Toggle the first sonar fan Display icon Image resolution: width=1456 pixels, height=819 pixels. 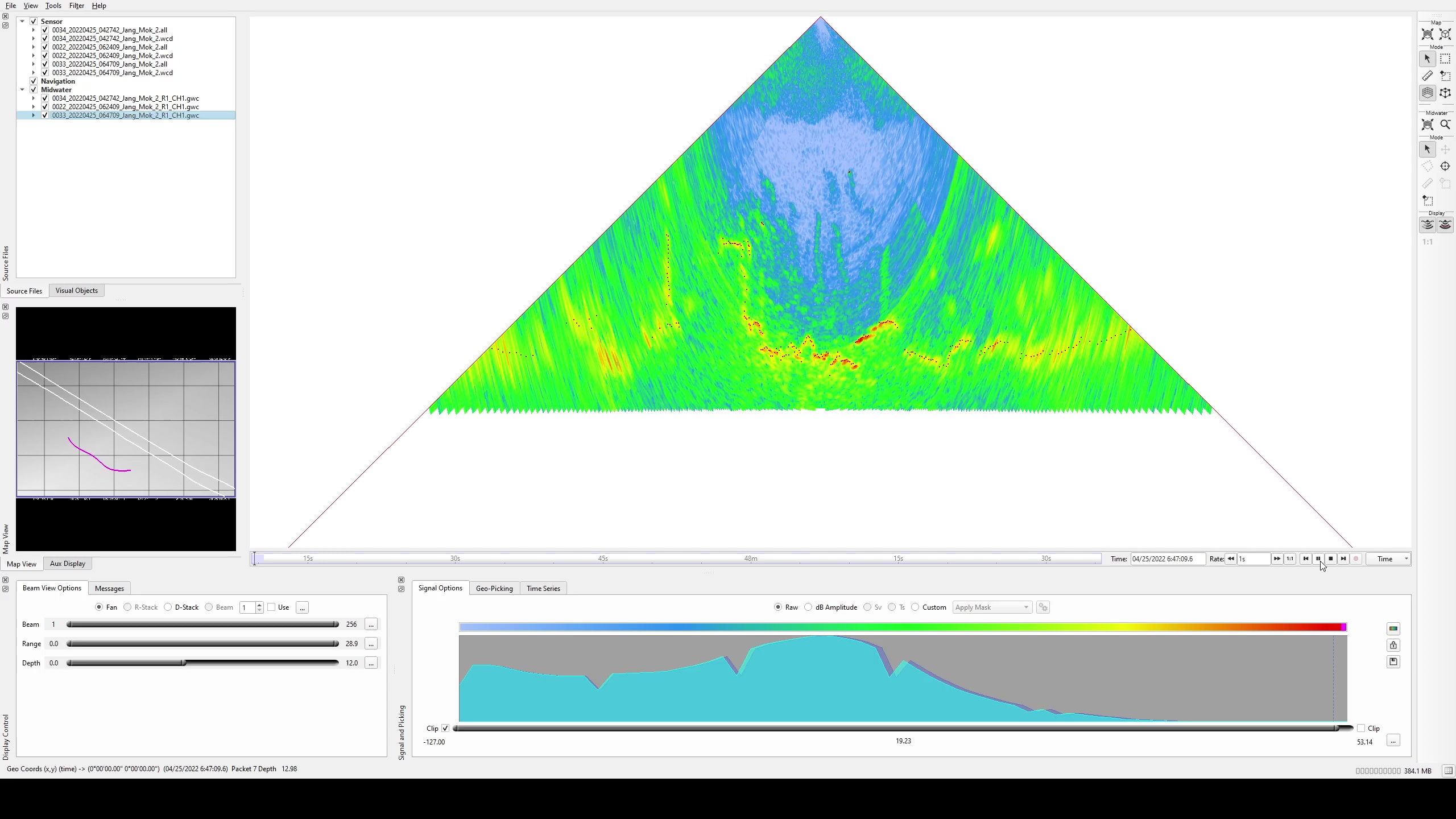[x=1428, y=225]
